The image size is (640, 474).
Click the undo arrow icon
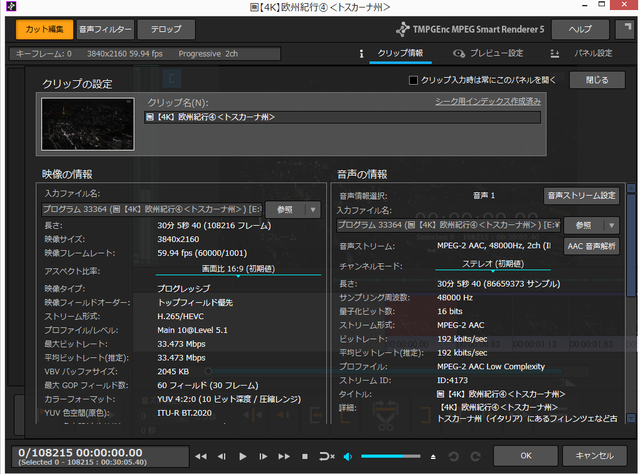[453, 456]
